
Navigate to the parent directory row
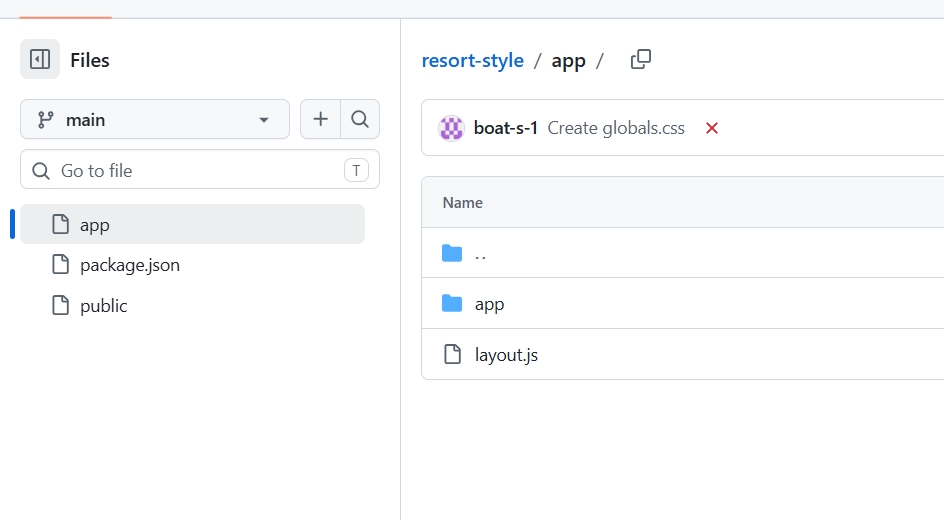tap(683, 253)
